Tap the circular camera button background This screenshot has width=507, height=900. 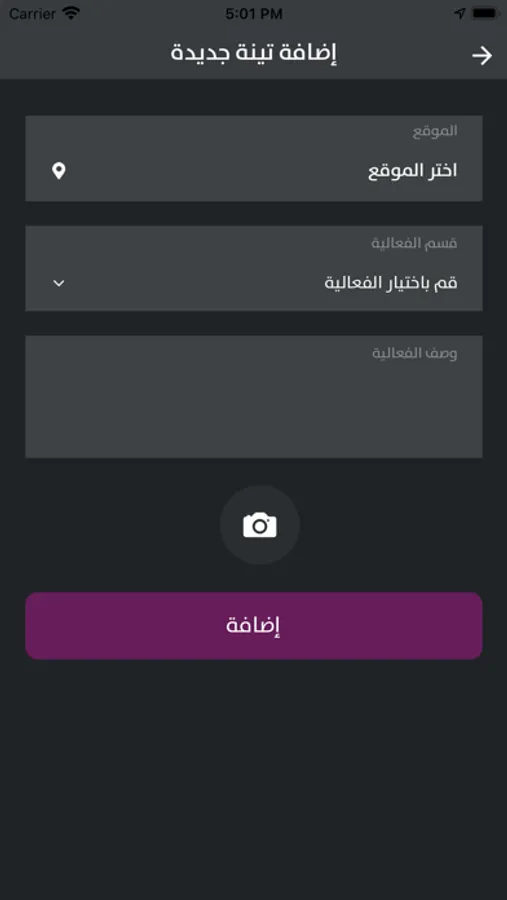tap(260, 525)
